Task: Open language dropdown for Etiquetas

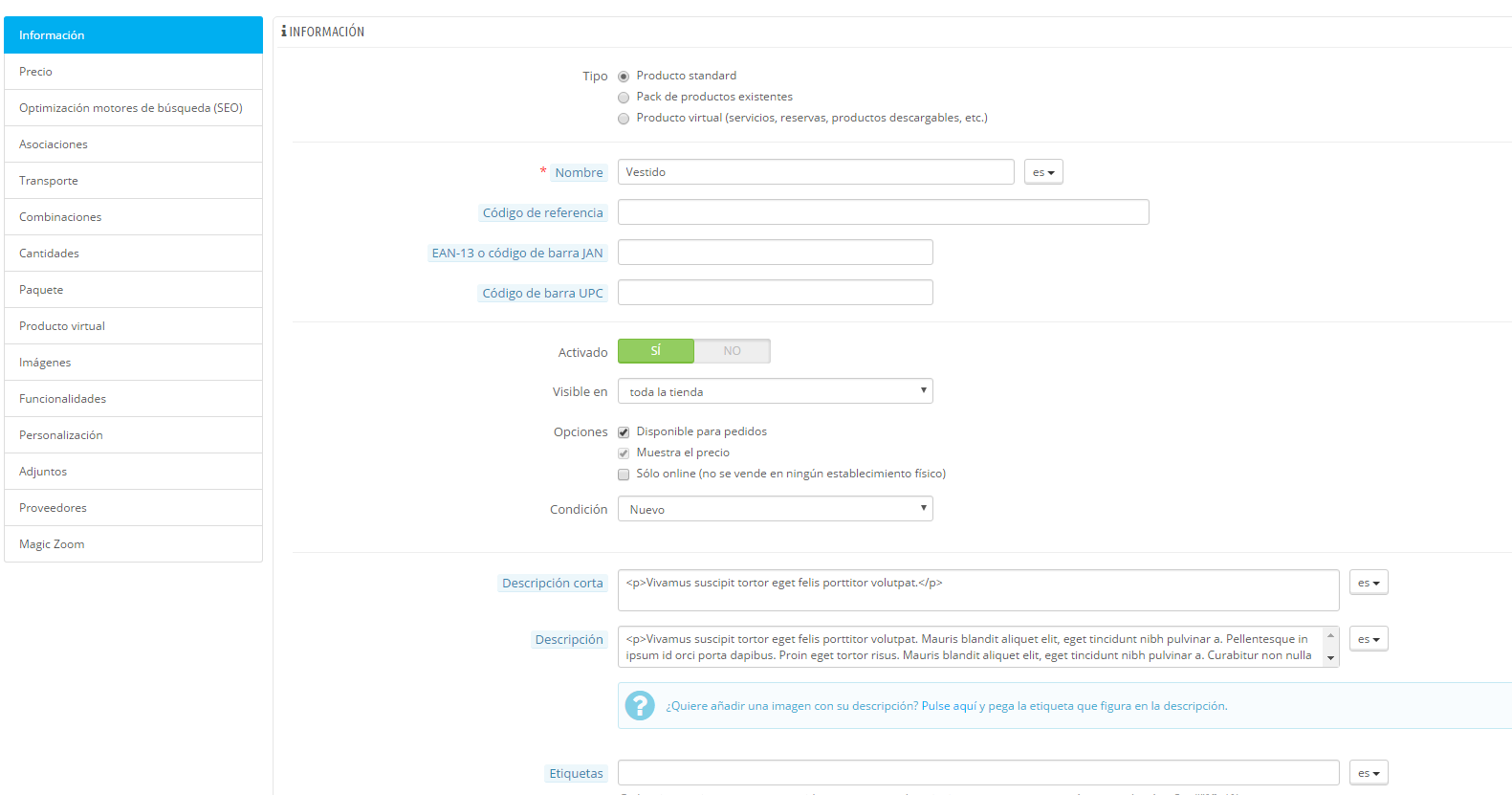Action: tap(1369, 773)
